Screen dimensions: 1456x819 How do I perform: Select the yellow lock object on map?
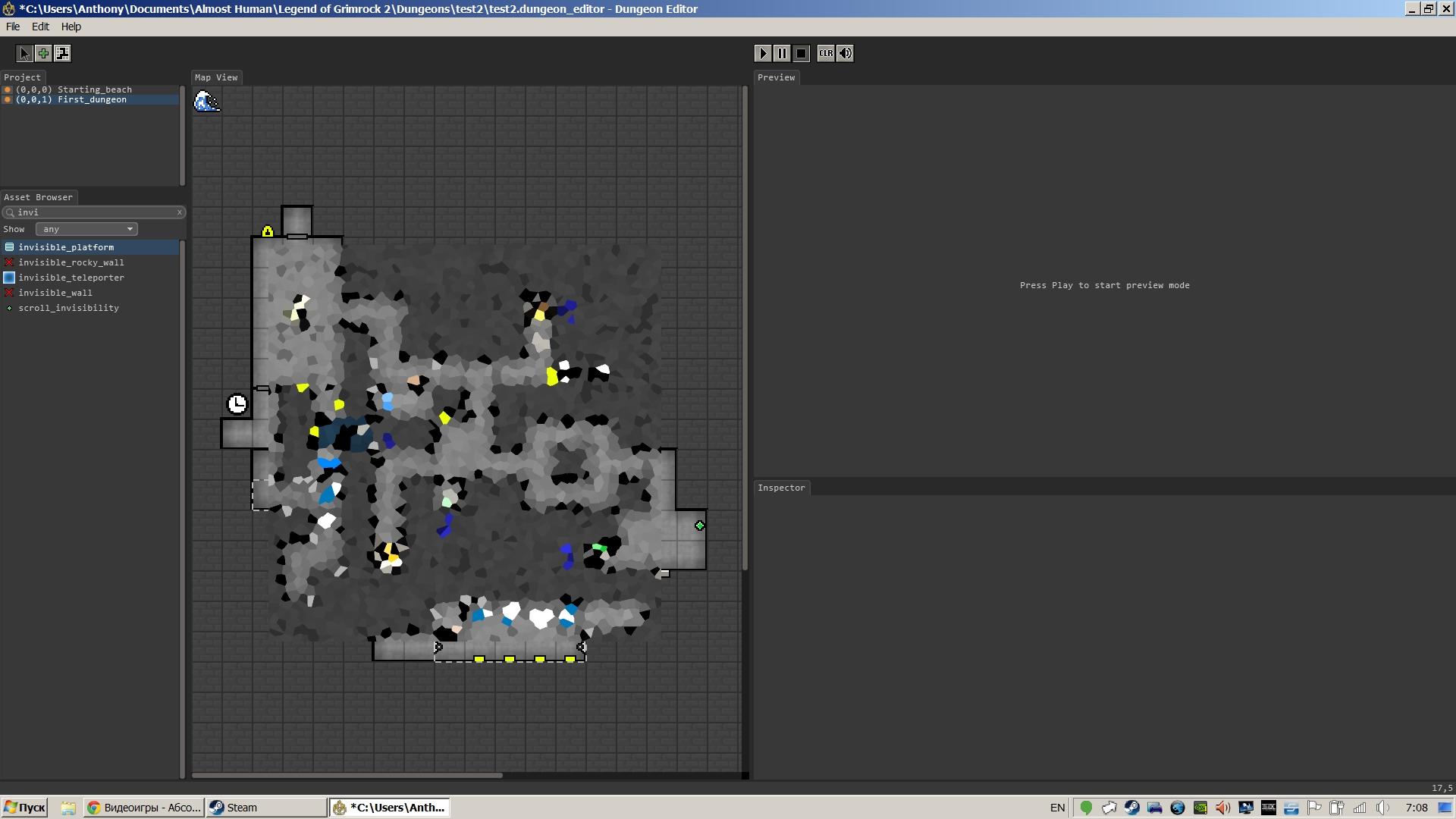click(x=267, y=231)
